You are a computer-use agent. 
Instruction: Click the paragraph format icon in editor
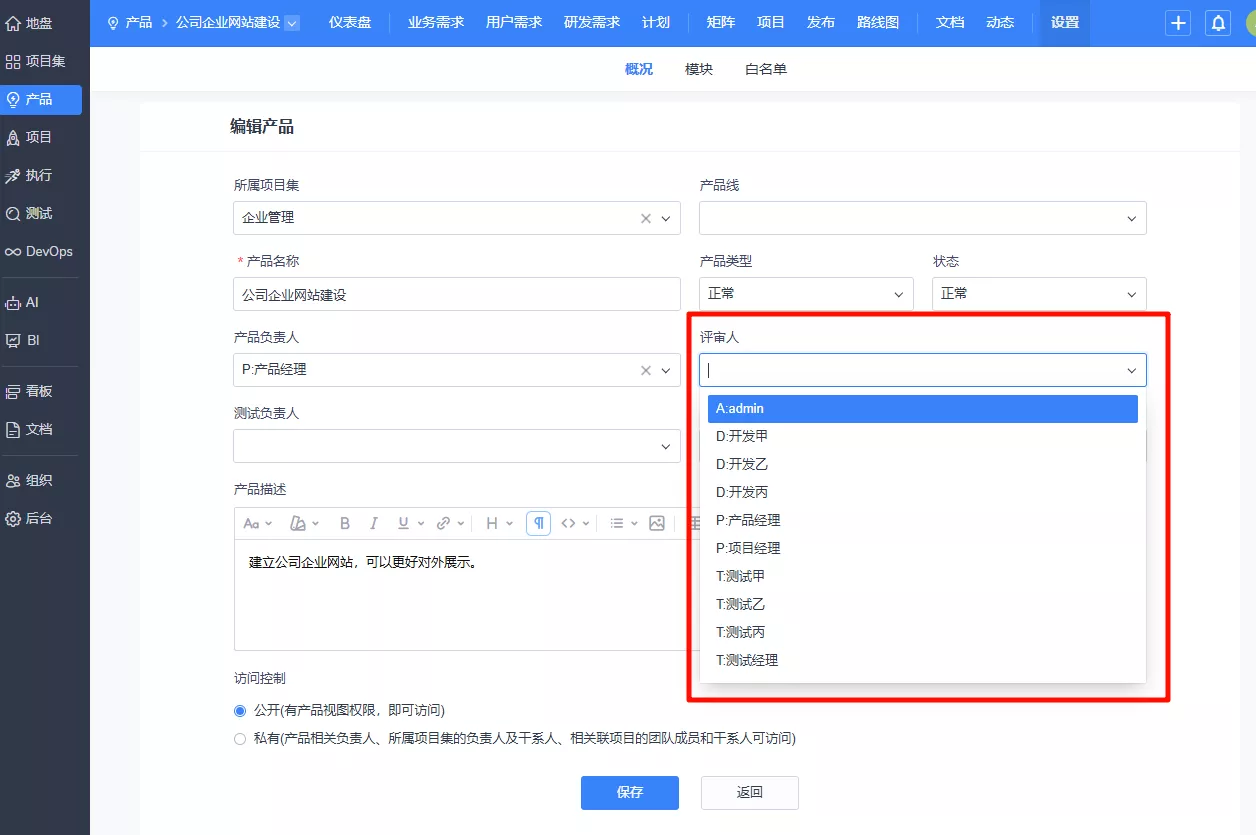[x=538, y=523]
